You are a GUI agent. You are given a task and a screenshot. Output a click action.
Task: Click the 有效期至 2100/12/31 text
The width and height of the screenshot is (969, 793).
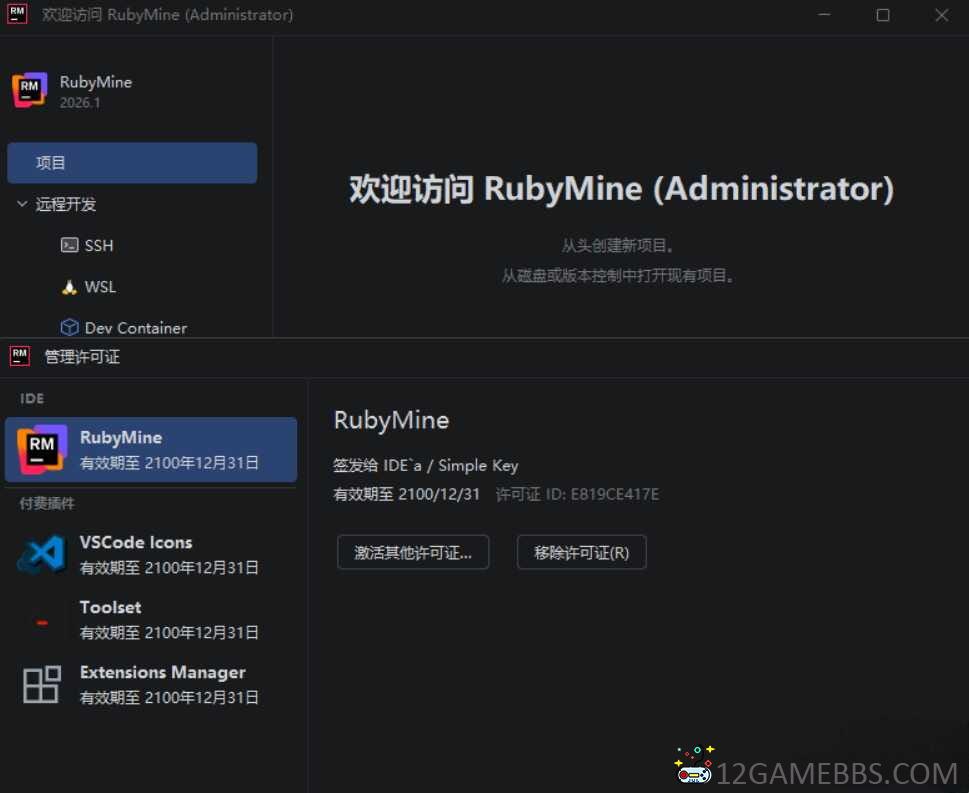[407, 494]
